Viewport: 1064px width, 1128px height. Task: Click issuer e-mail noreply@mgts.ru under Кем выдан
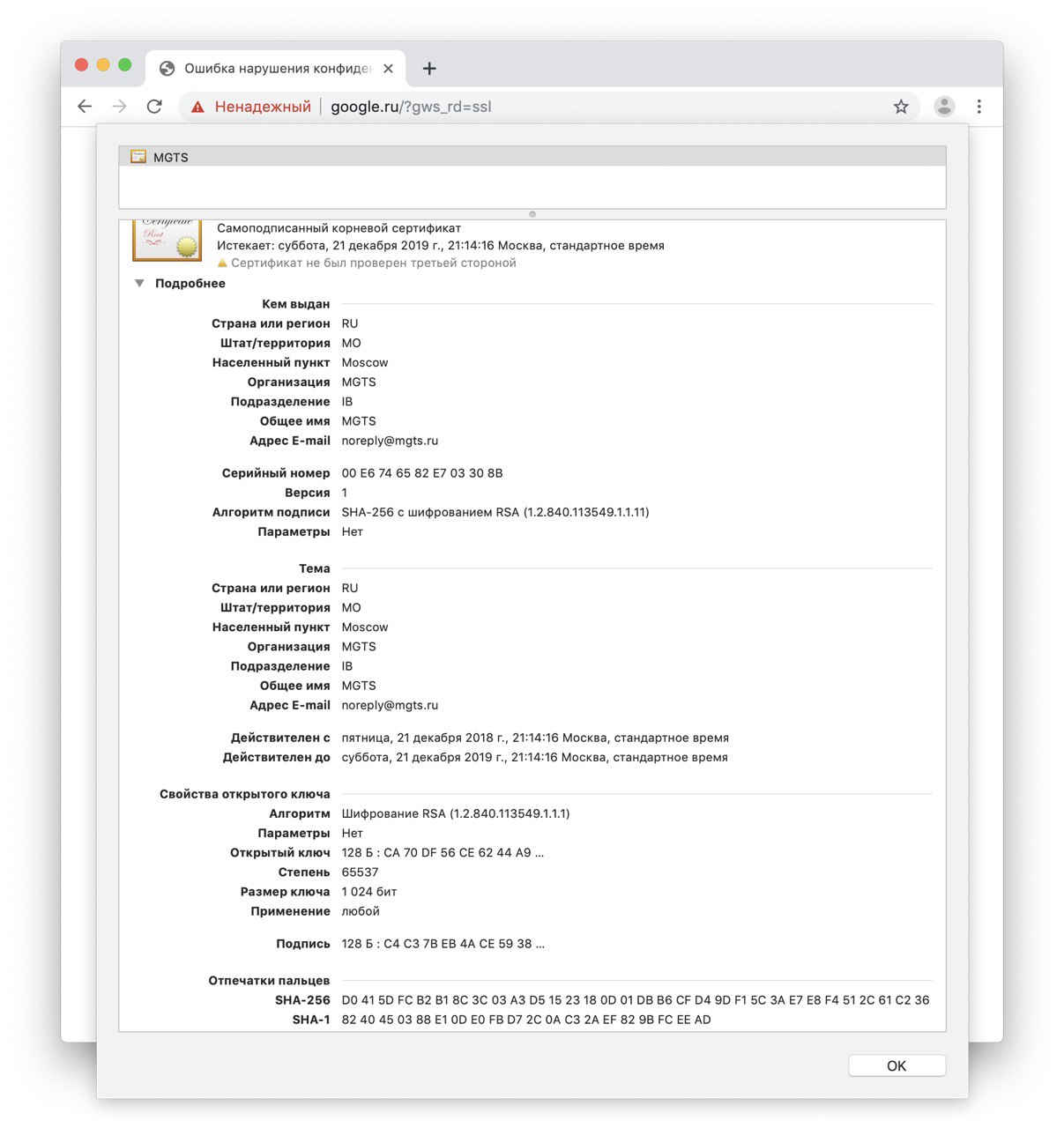pos(390,441)
